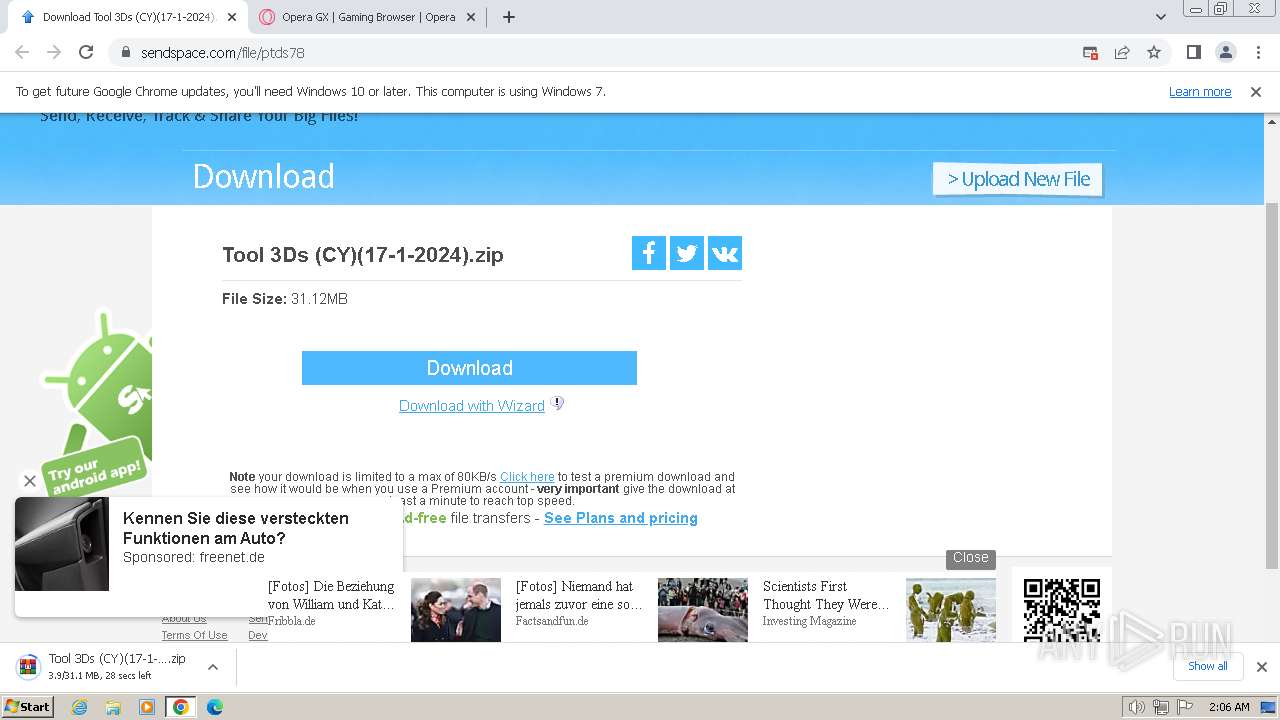View site info lock icon
The width and height of the screenshot is (1280, 720).
point(126,52)
